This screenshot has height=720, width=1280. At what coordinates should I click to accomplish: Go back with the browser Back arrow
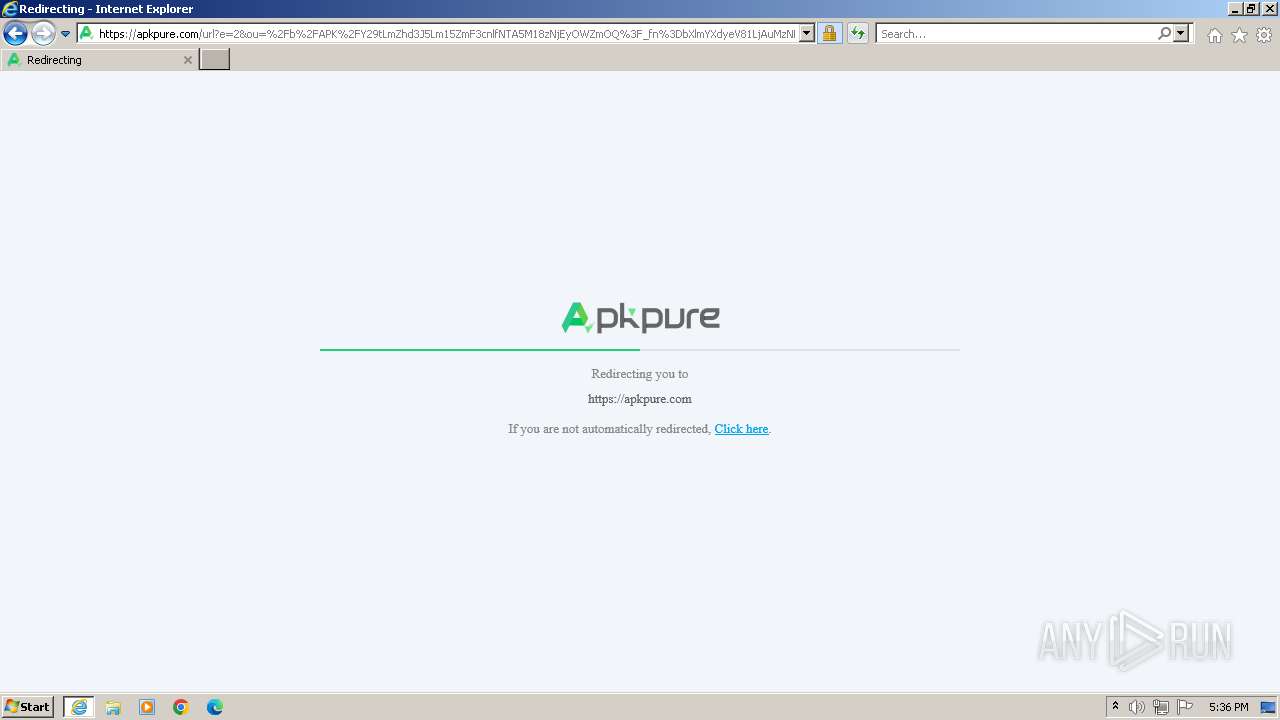15,34
